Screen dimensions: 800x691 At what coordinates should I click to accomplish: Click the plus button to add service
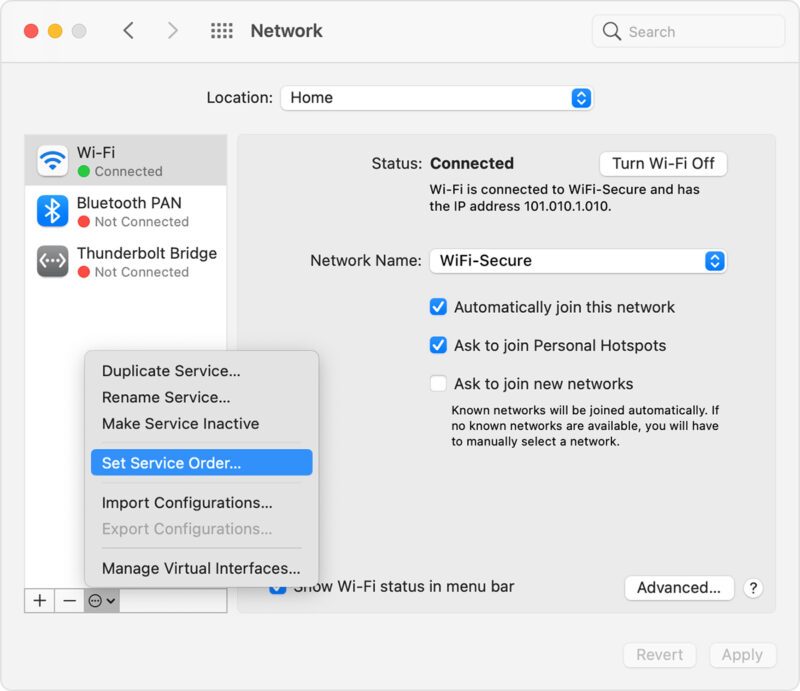(x=40, y=601)
